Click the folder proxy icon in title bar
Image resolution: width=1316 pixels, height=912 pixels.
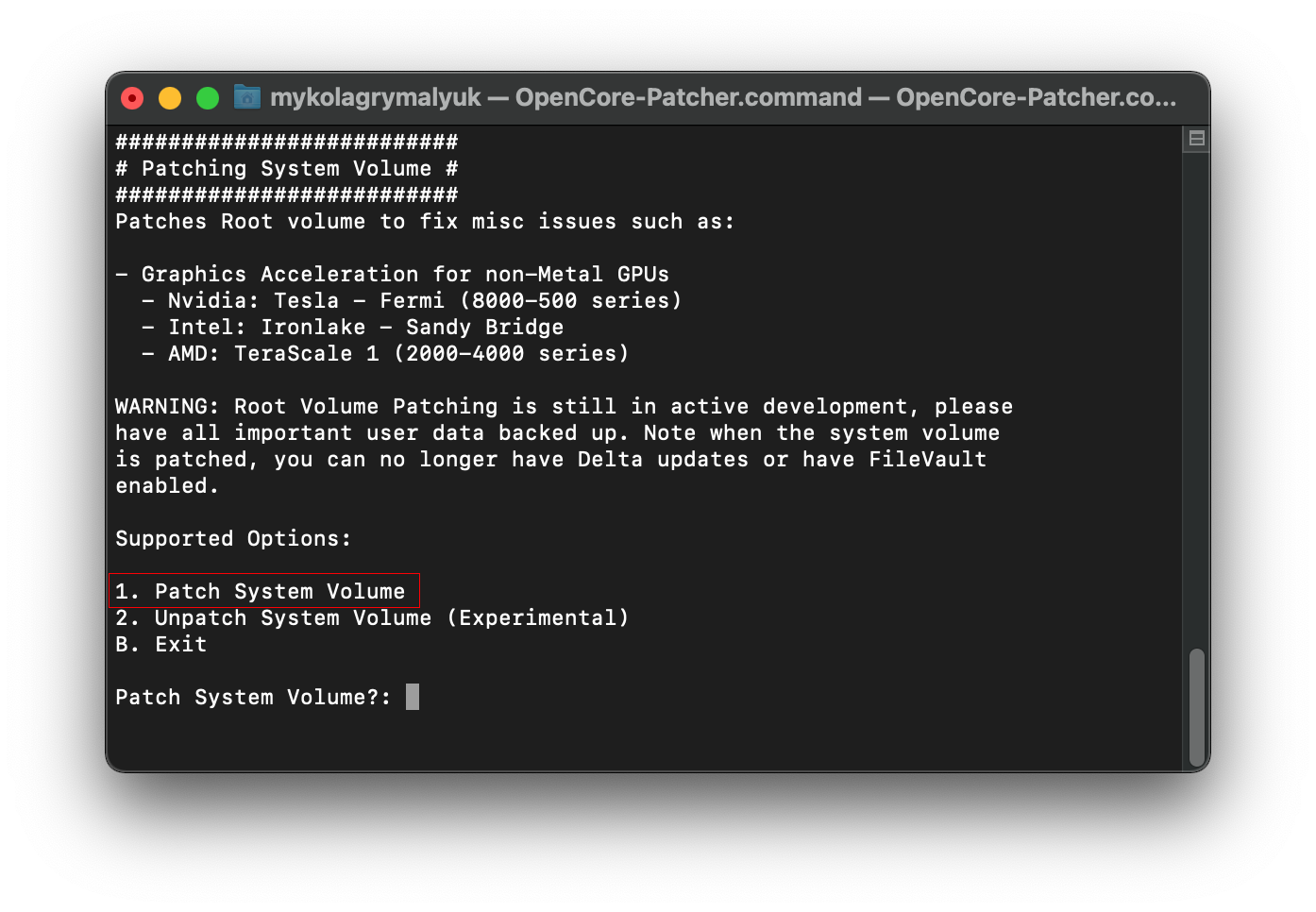pyautogui.click(x=247, y=97)
